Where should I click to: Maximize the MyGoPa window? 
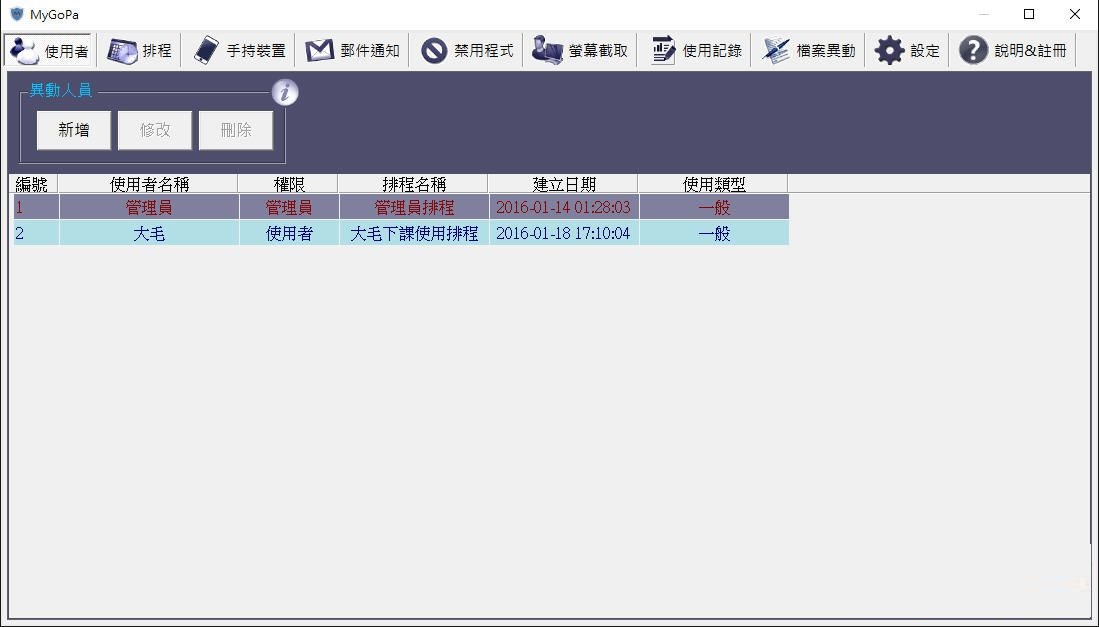[x=1029, y=14]
